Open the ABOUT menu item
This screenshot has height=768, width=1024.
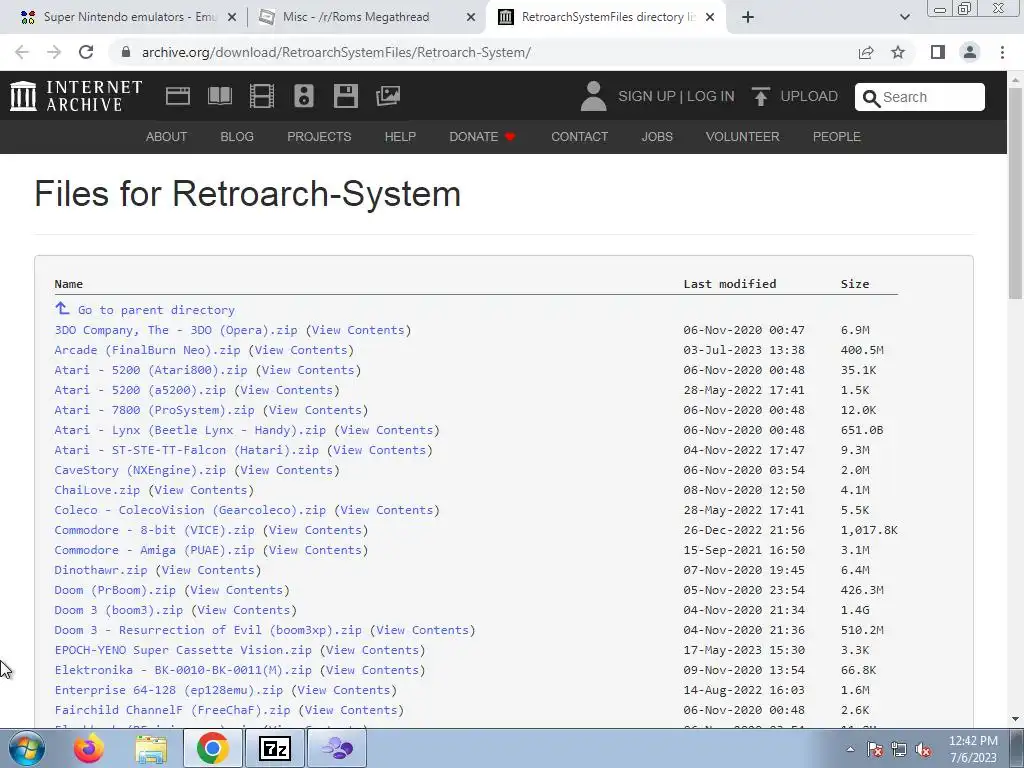(166, 136)
